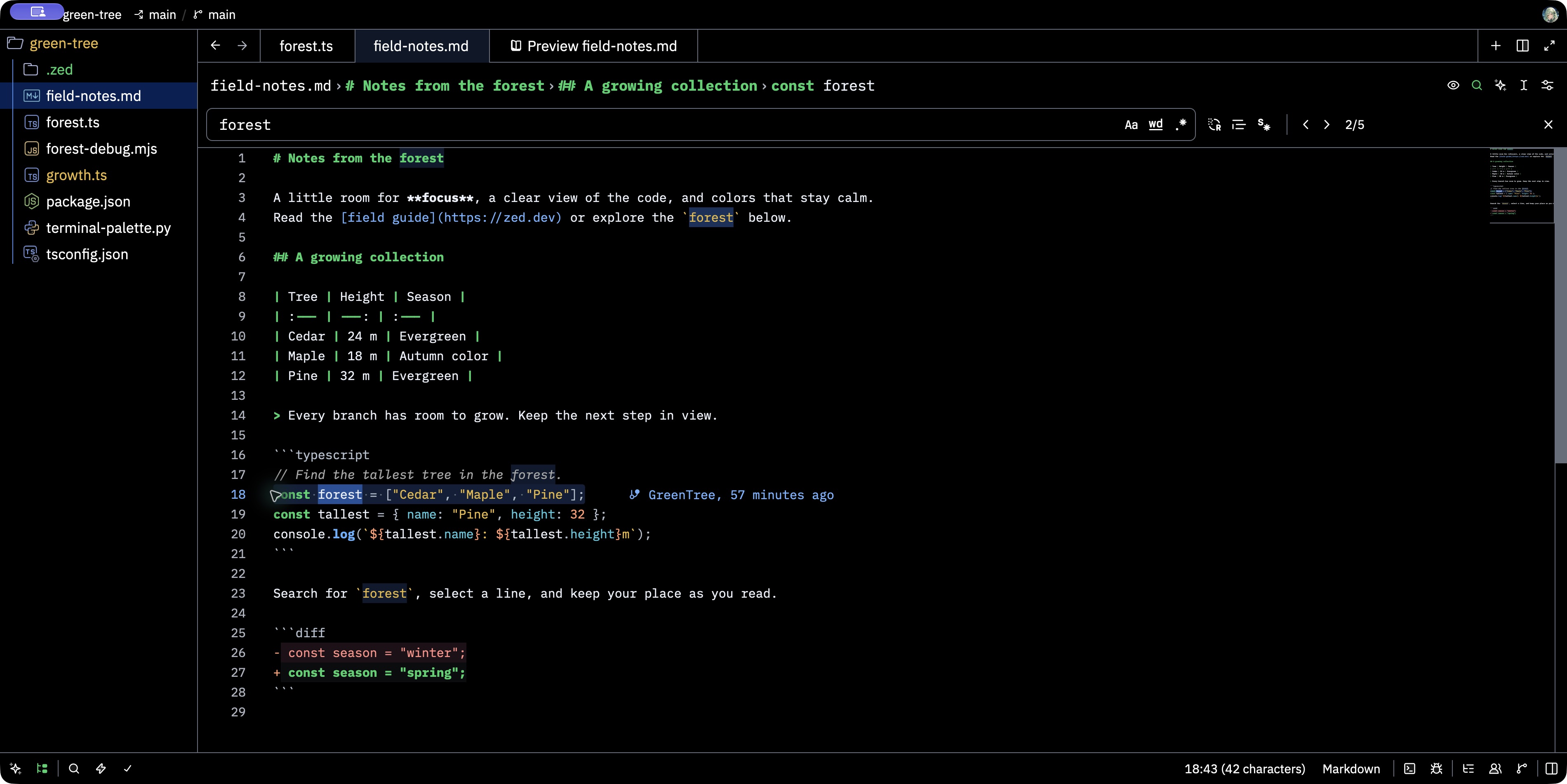Screen dimensions: 1567x784
Task: Open the main branch picker in title bar
Action: click(x=215, y=14)
